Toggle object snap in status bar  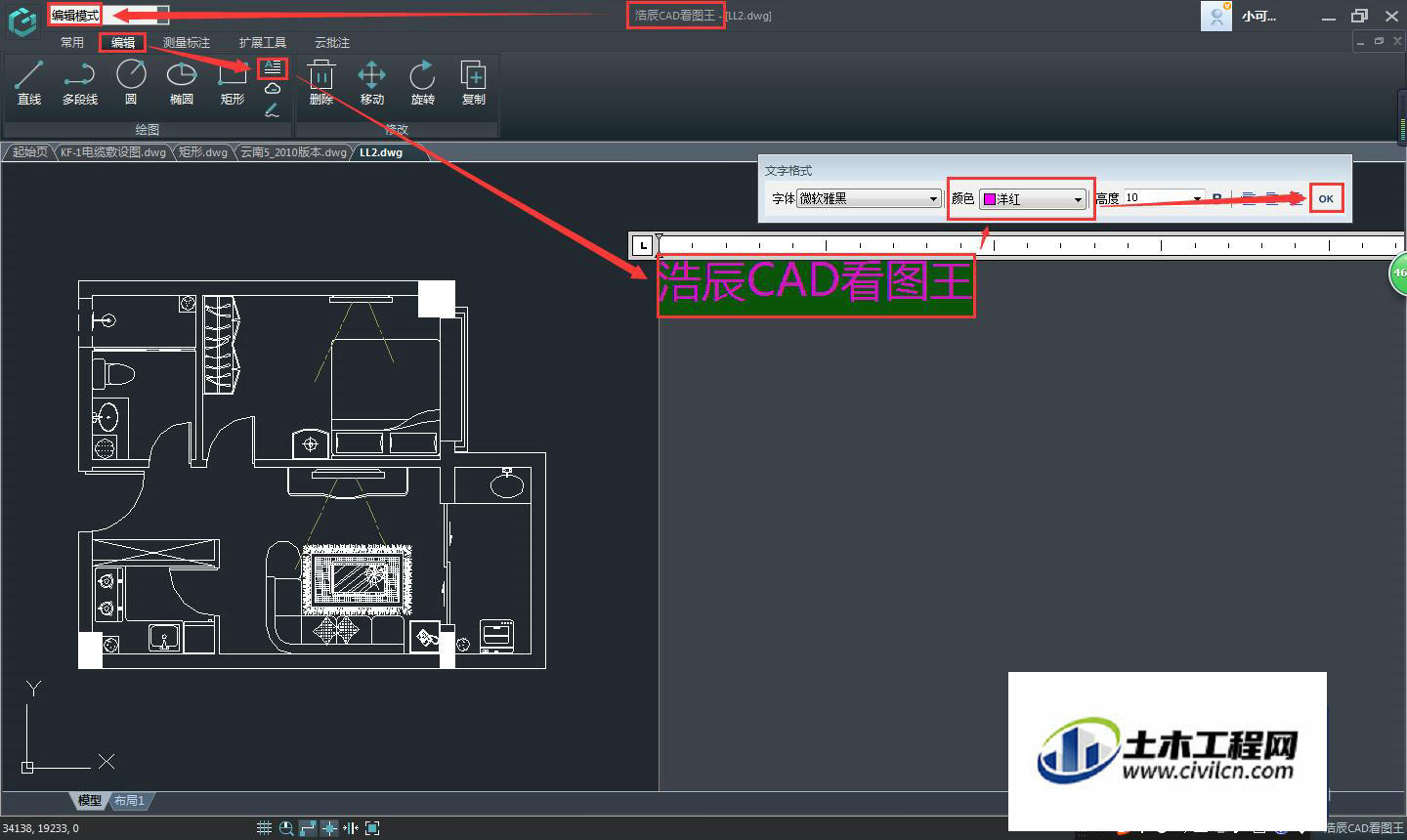pos(329,828)
